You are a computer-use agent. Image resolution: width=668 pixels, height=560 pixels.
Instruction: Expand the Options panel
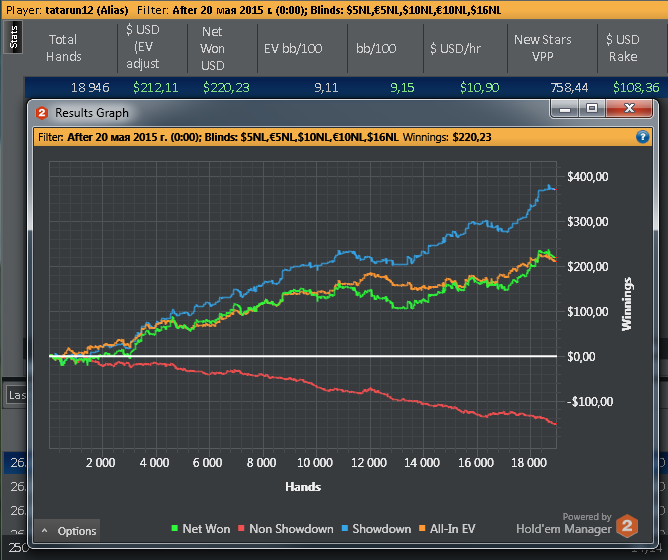[x=67, y=531]
